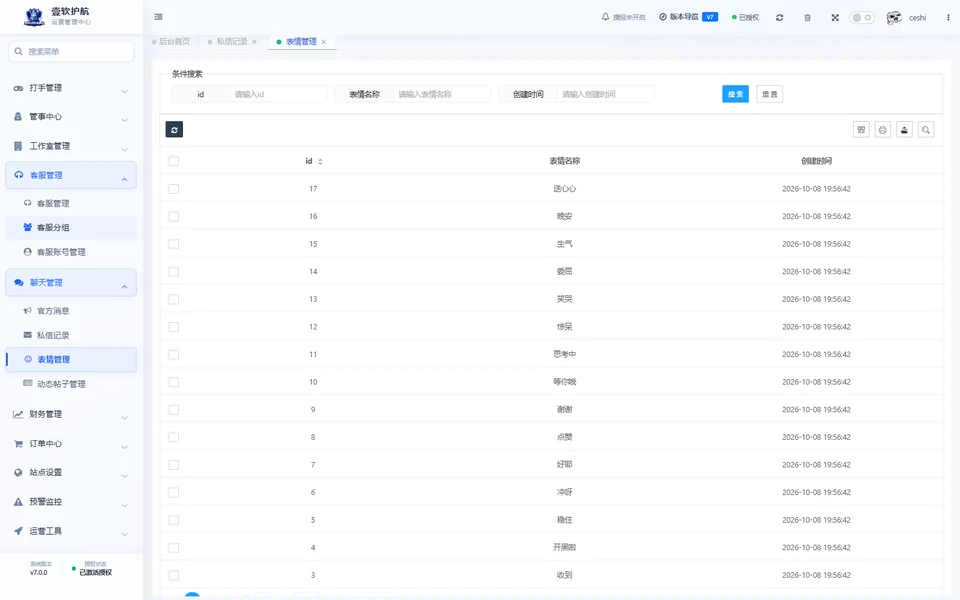Open the 客服账号管理 menu item
The width and height of the screenshot is (960, 600).
(x=71, y=252)
